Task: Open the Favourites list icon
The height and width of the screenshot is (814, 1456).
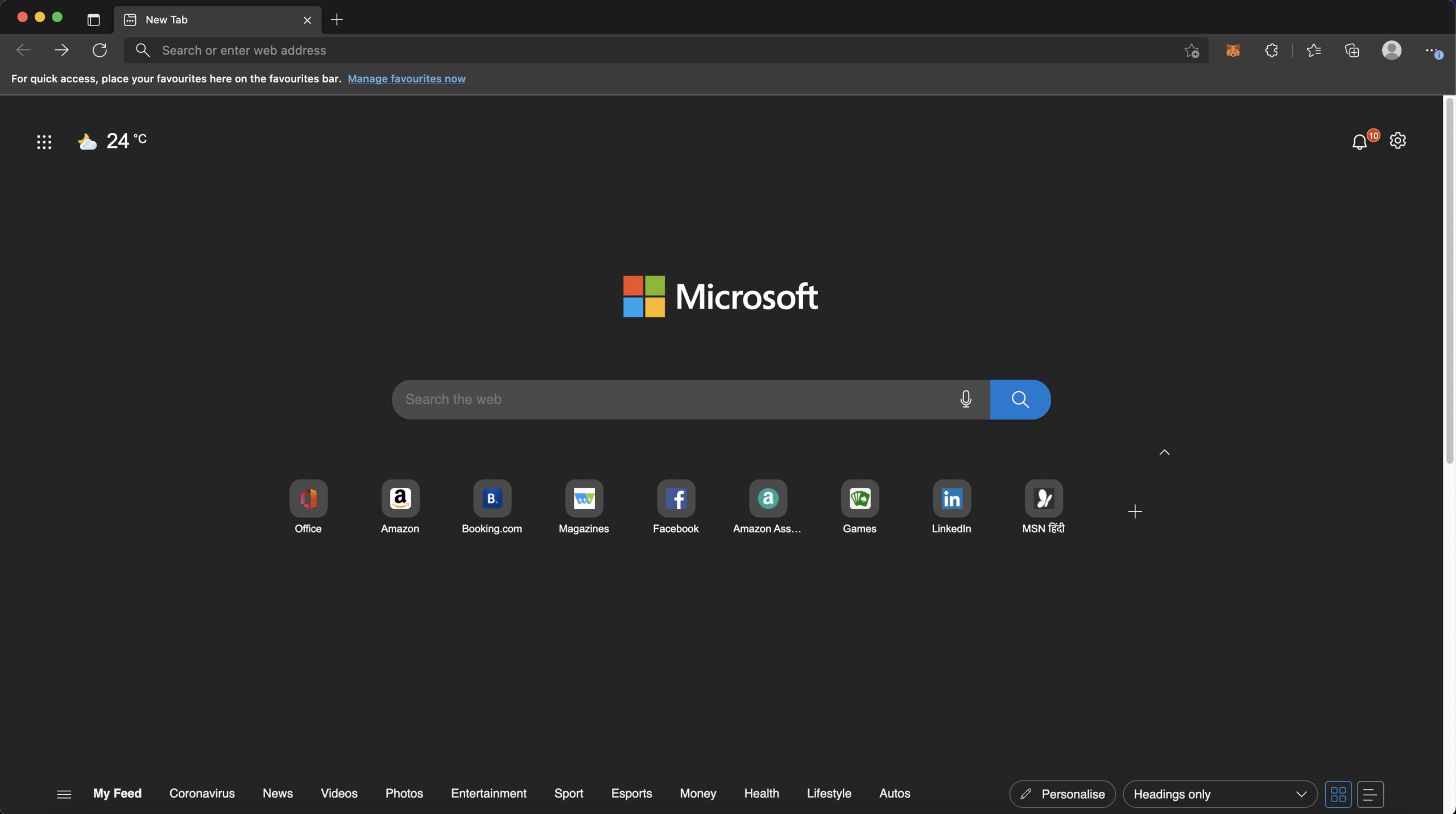Action: (1313, 51)
